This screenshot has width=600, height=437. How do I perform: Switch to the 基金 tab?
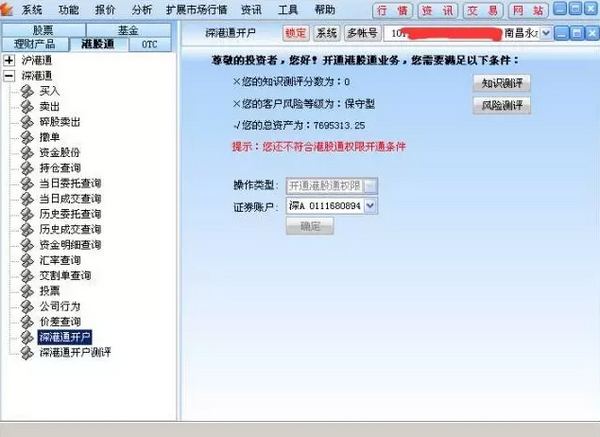[129, 30]
